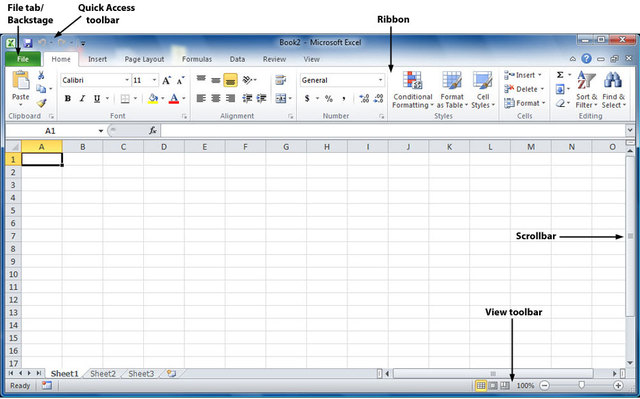Click the Merge & Center icon
The height and width of the screenshot is (399, 640).
(x=281, y=98)
